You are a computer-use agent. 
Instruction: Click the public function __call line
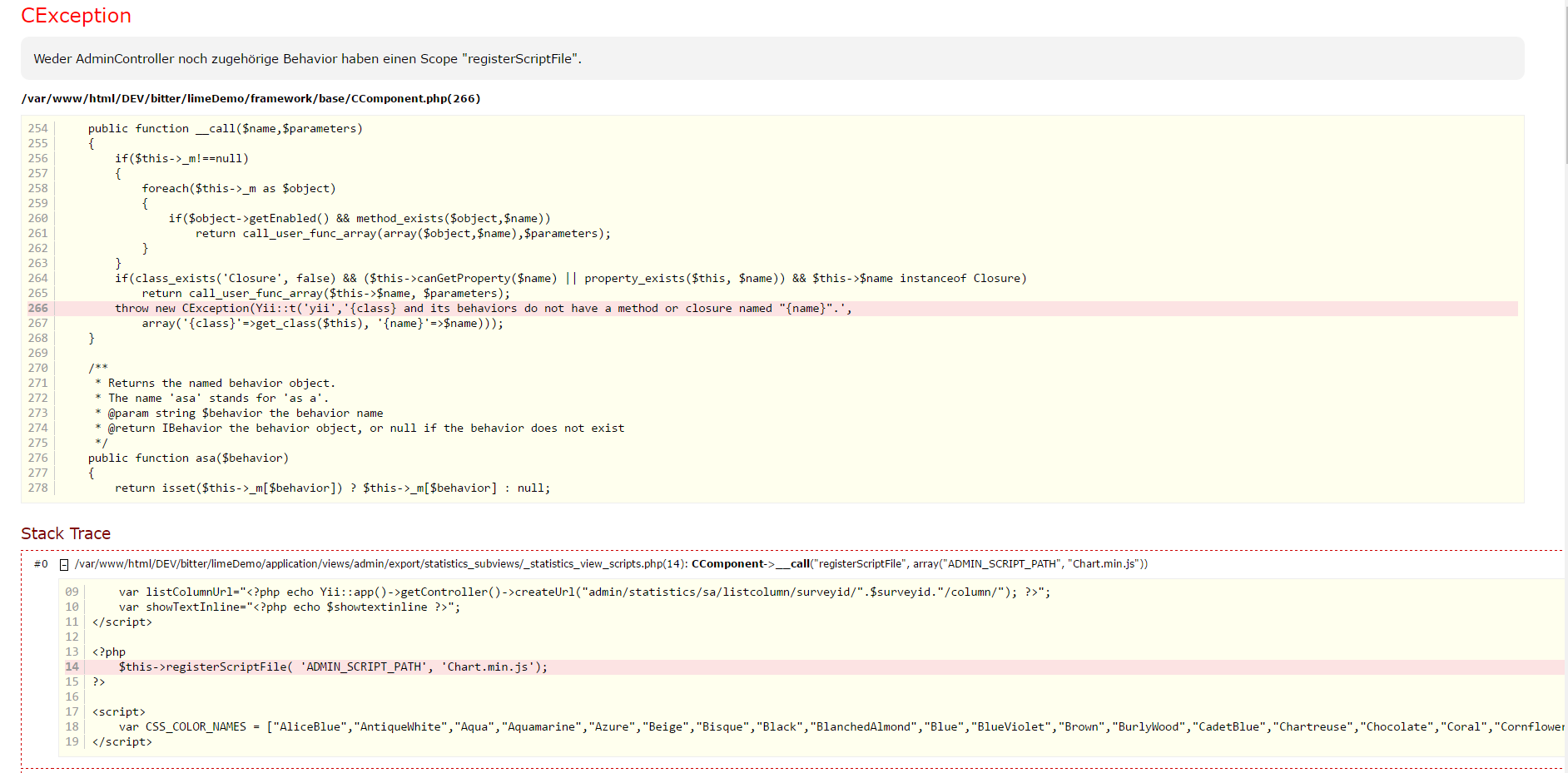point(225,129)
